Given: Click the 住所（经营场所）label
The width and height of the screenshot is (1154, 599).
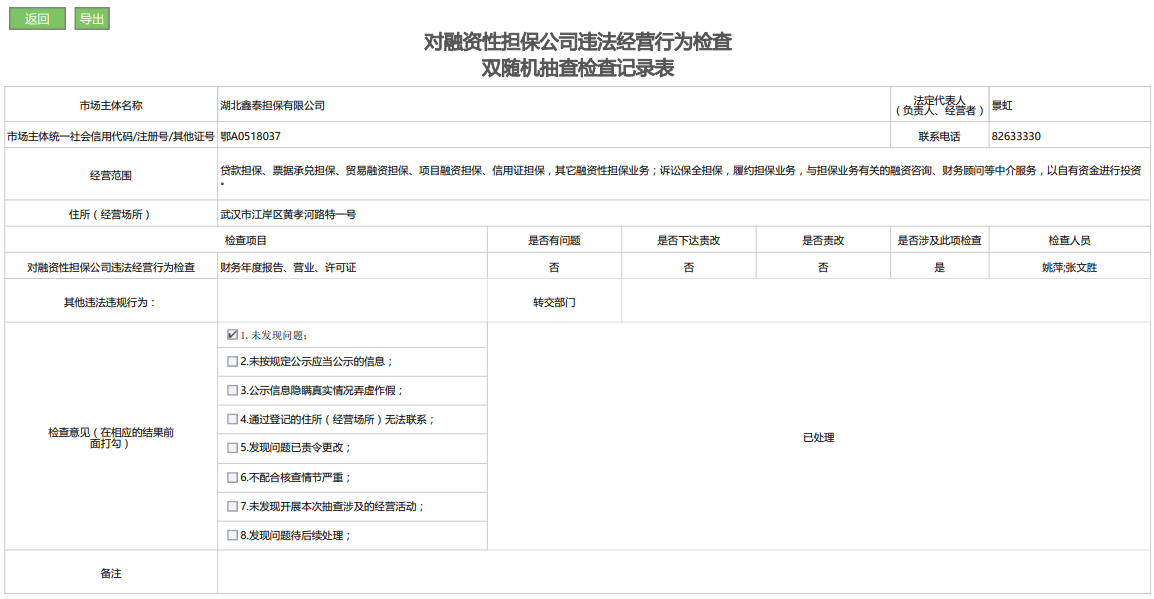Looking at the screenshot, I should click(110, 214).
